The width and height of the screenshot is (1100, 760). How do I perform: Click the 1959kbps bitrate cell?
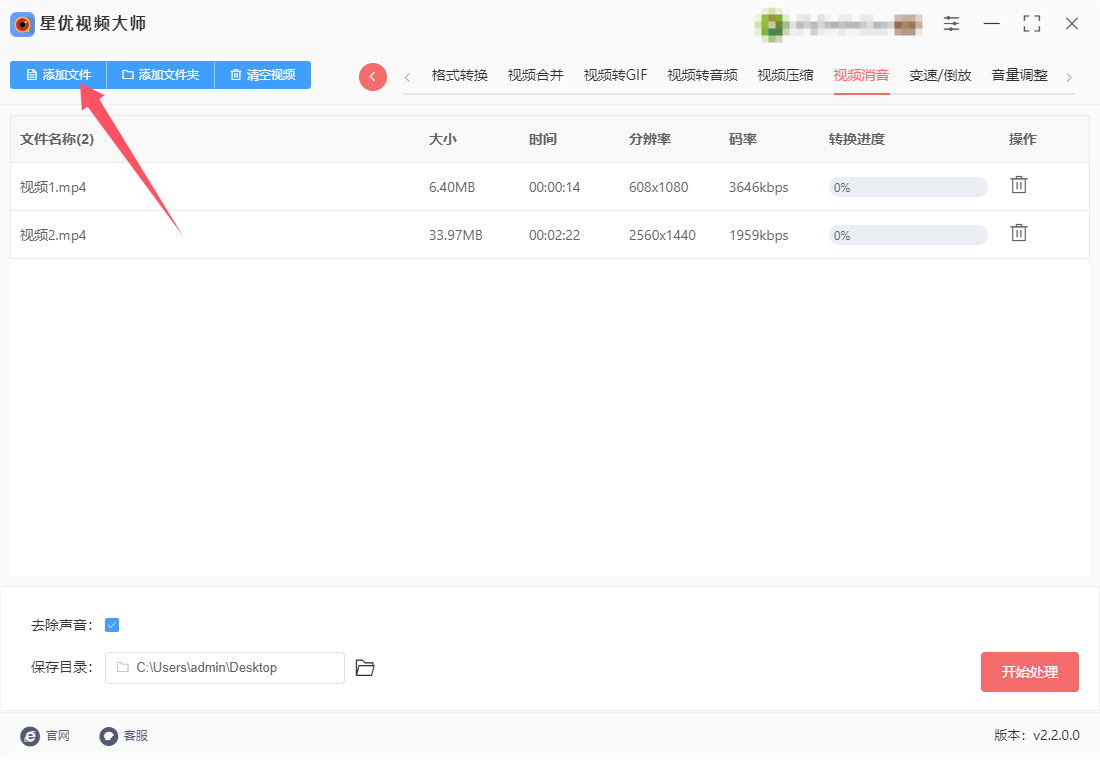[x=758, y=235]
